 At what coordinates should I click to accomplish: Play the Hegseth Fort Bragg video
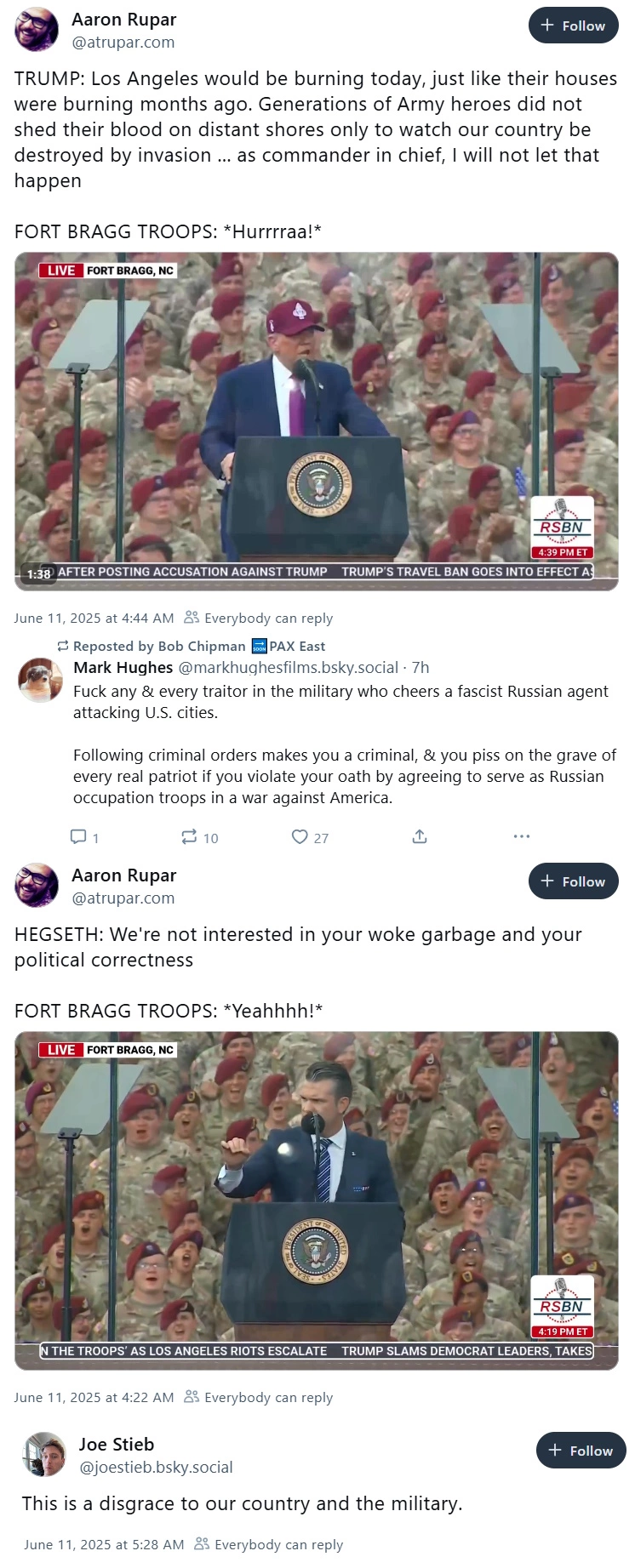point(317,1200)
